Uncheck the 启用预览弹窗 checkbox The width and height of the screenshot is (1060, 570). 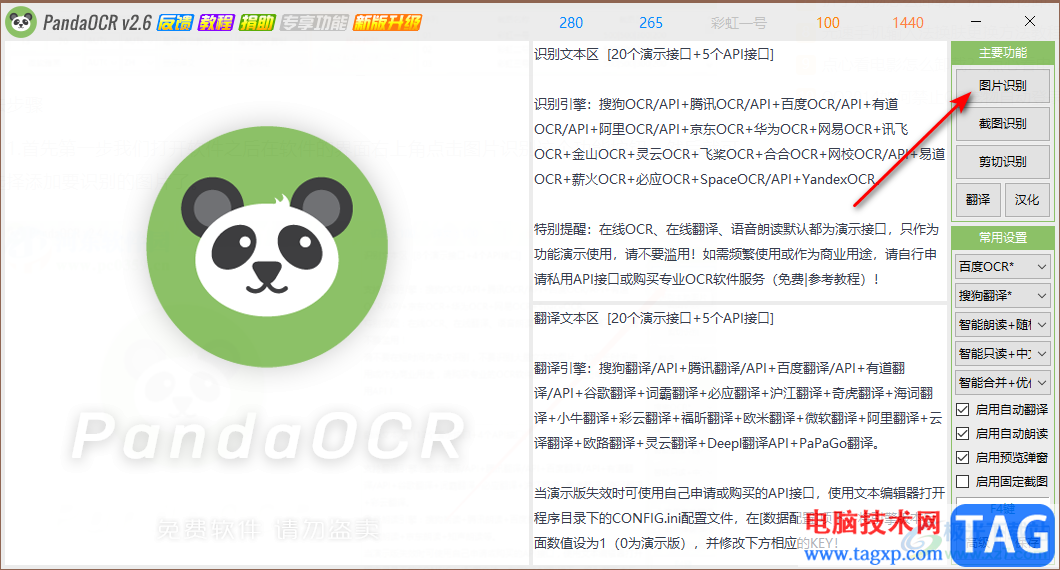click(963, 458)
